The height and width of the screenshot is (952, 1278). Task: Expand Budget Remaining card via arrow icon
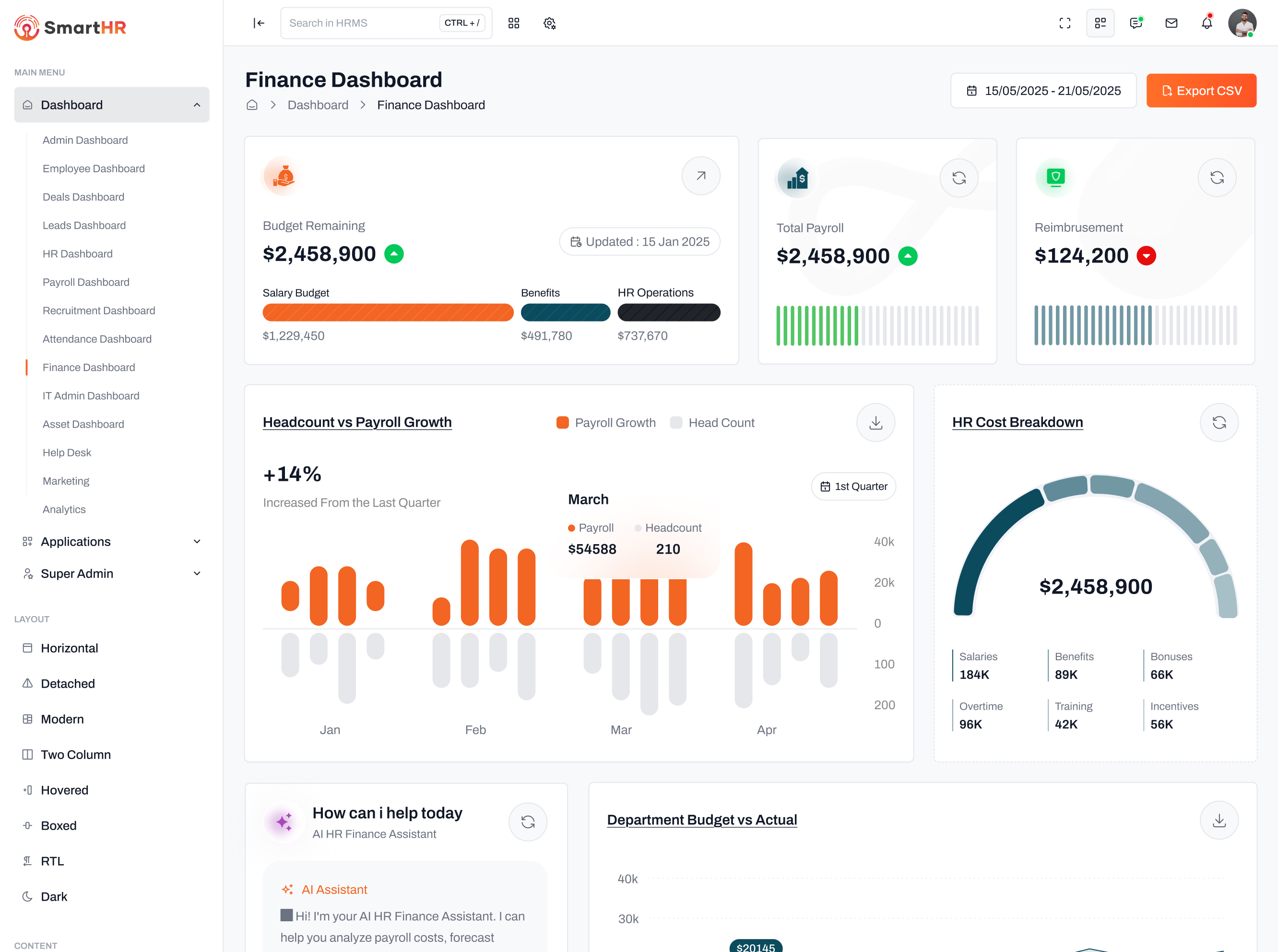click(701, 176)
